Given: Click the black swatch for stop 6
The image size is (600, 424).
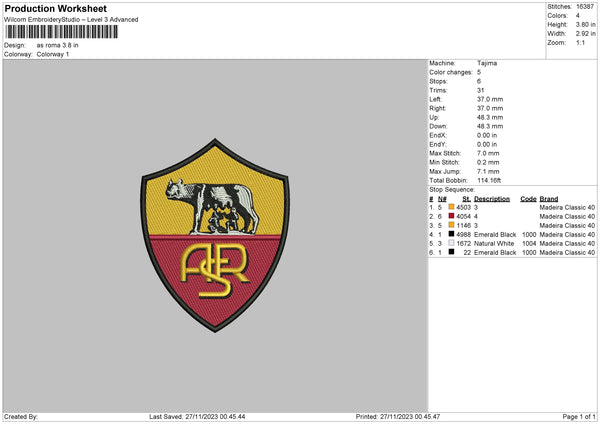Looking at the screenshot, I should [x=451, y=252].
